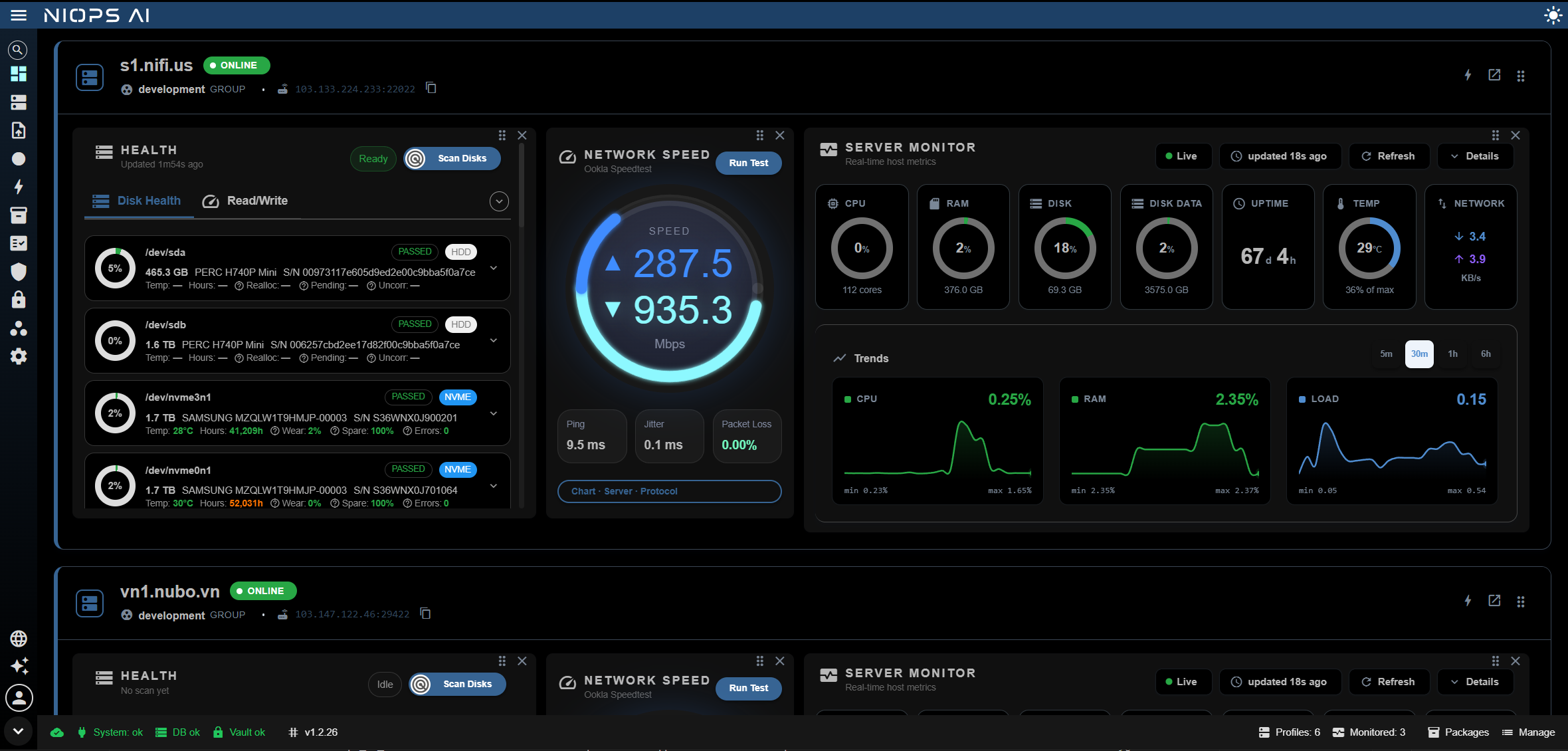Close the s1 Network Speed widget
The height and width of the screenshot is (751, 1568).
pyautogui.click(x=780, y=136)
